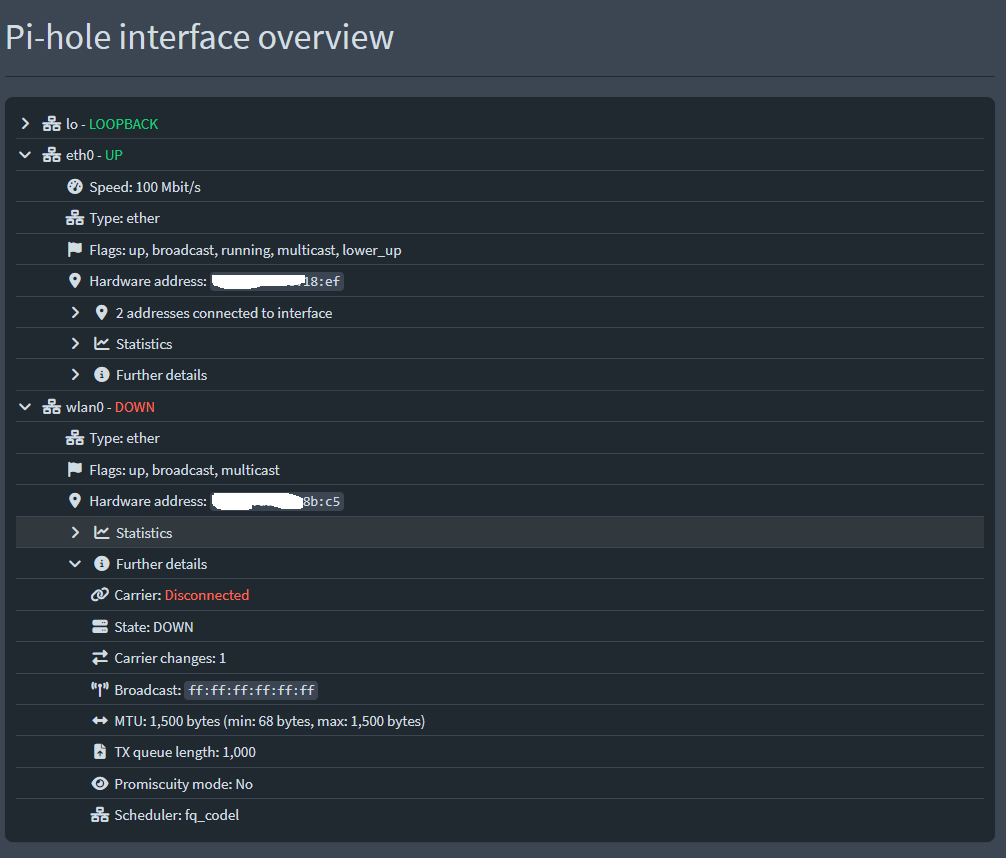This screenshot has width=1006, height=858.
Task: Click the link icon beside Carrier
Action: point(99,595)
